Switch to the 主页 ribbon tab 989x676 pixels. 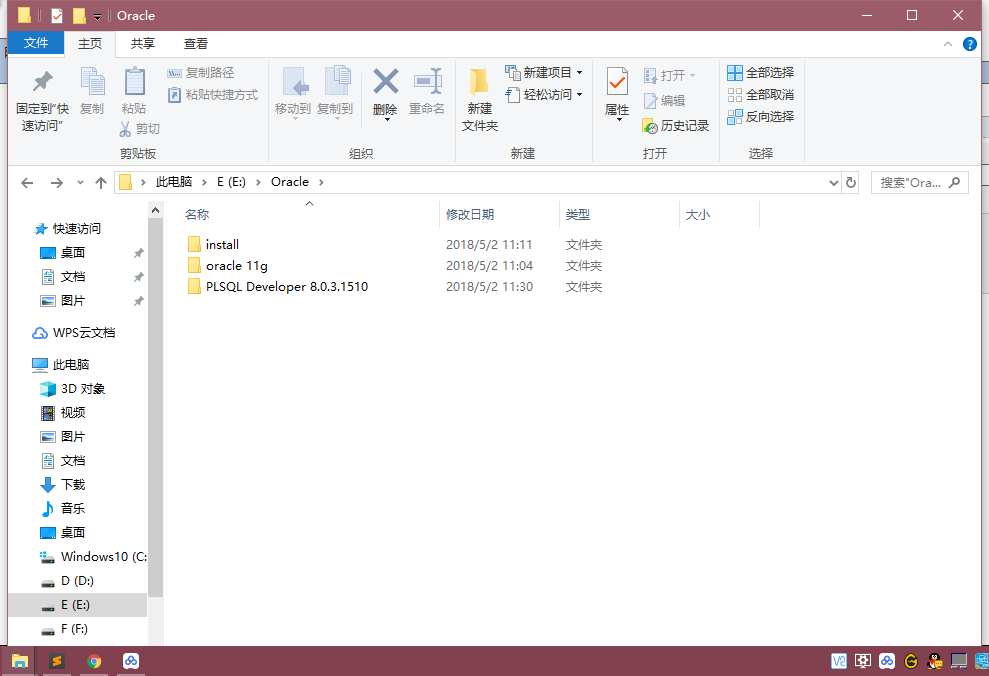[x=90, y=44]
